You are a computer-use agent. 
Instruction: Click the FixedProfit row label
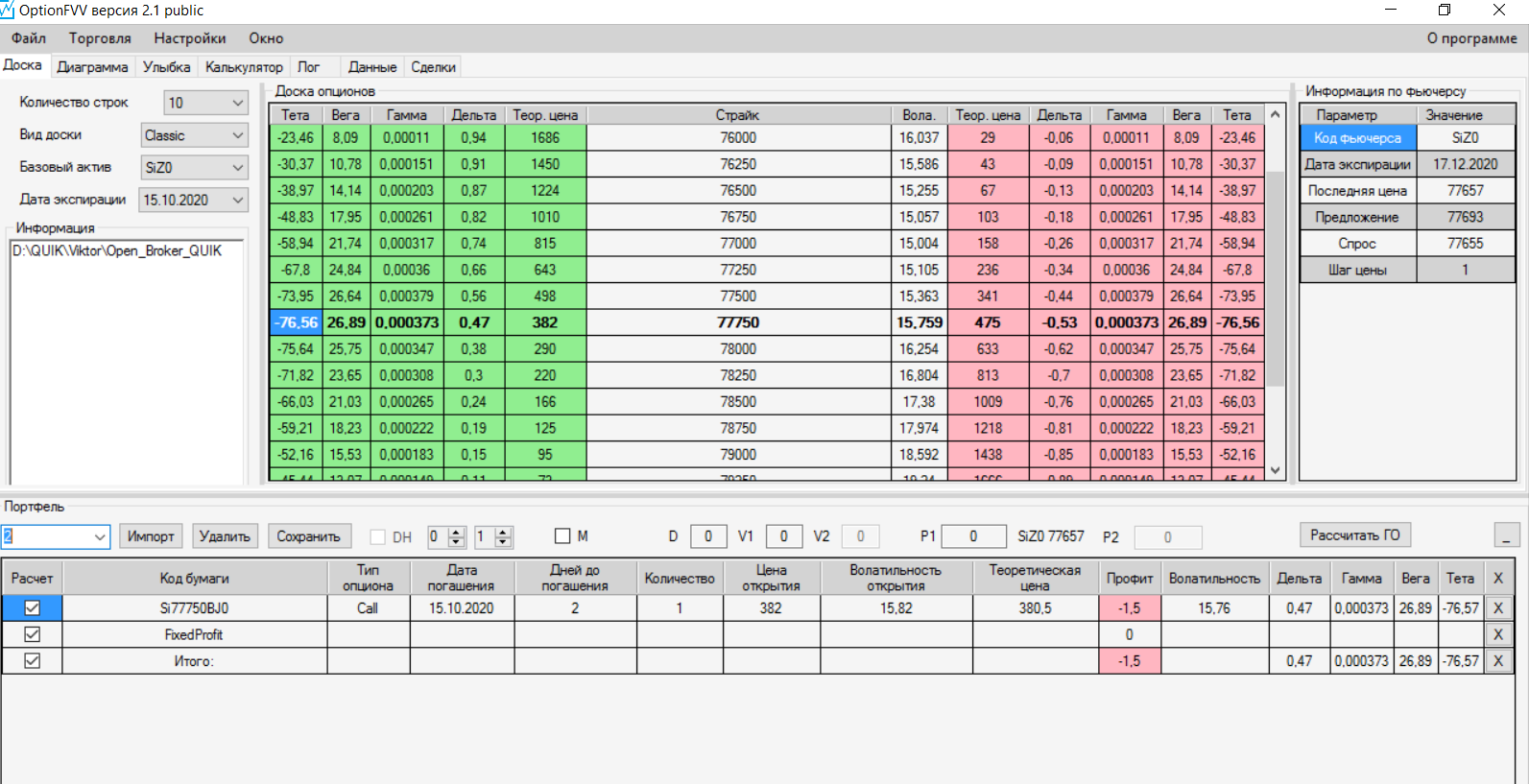tap(194, 635)
